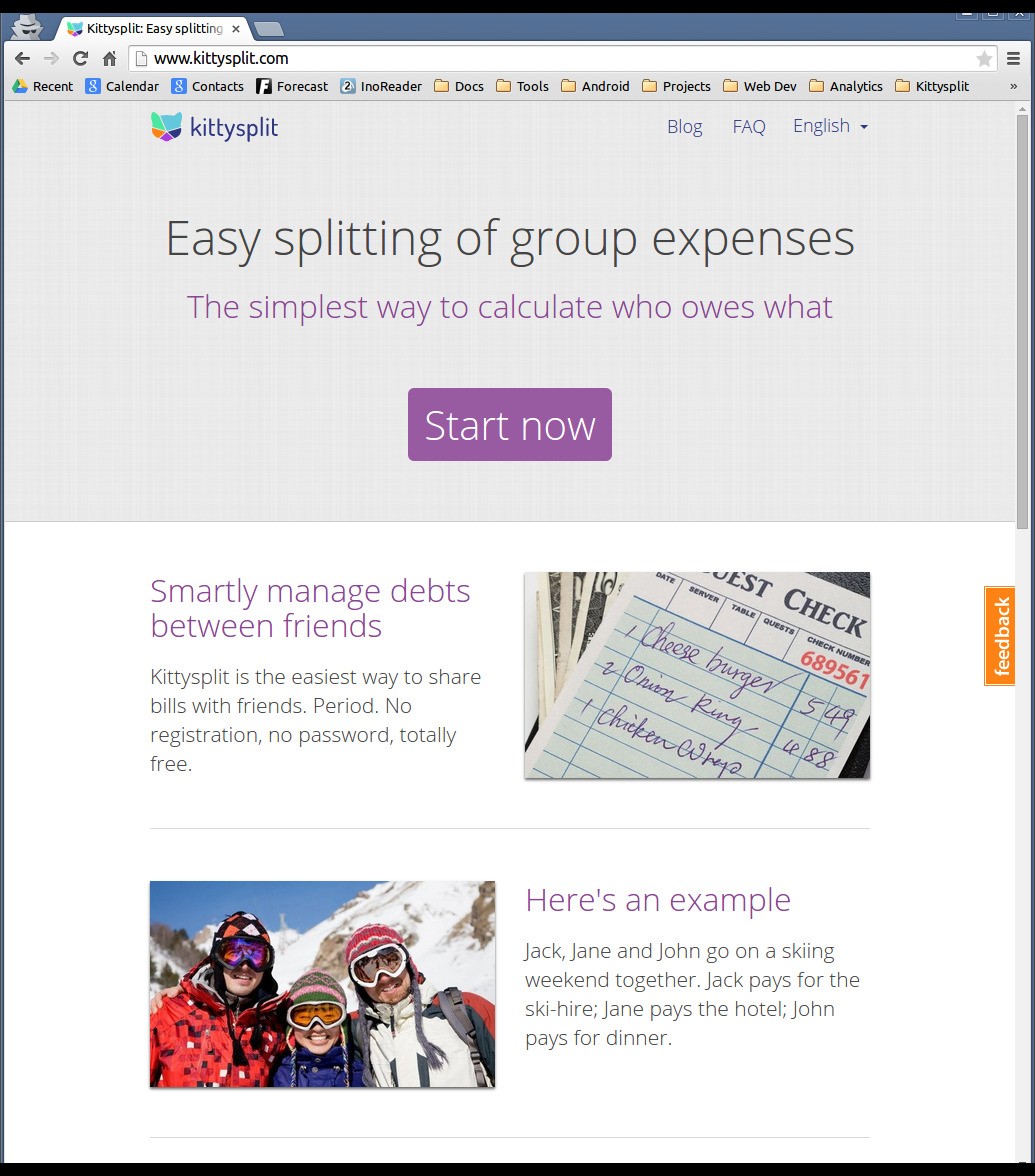Open the orange feedback side tab
This screenshot has height=1176, width=1035.
(x=1000, y=636)
